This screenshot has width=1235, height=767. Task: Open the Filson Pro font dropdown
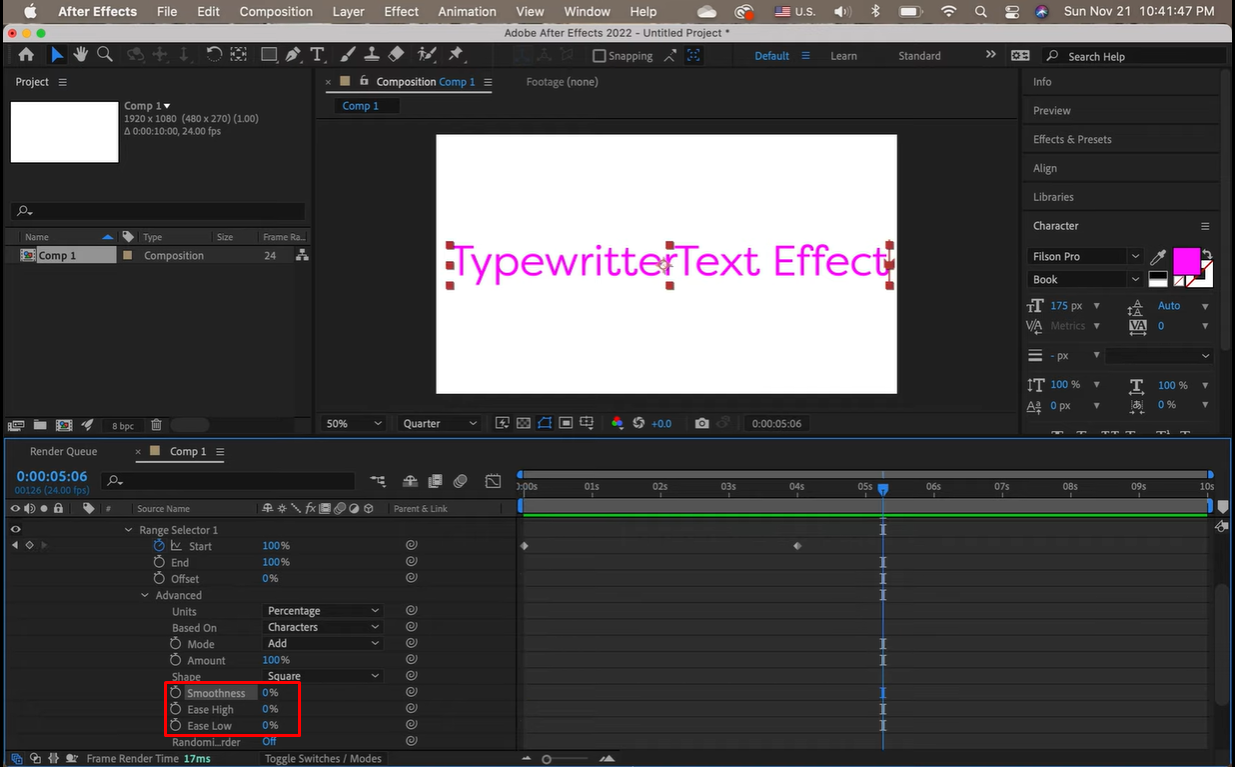click(1085, 257)
